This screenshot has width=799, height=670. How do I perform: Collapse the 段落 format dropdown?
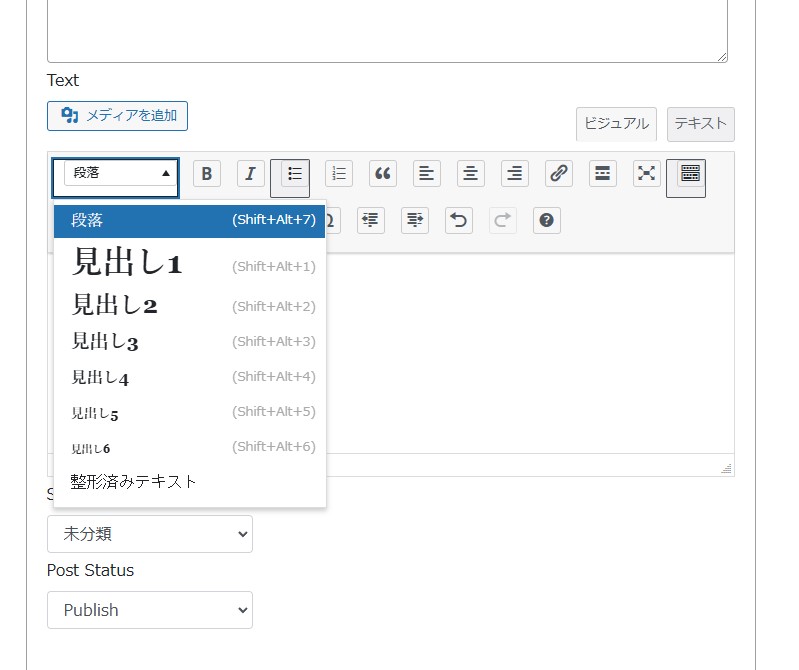pos(116,174)
